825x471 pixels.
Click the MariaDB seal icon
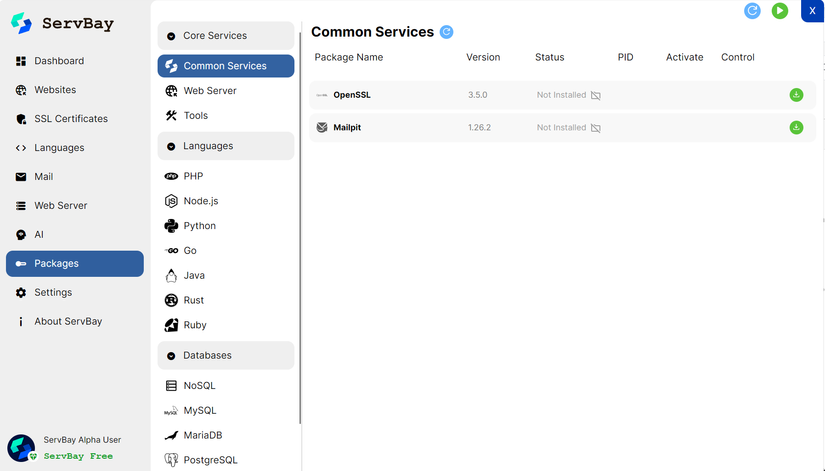point(171,435)
